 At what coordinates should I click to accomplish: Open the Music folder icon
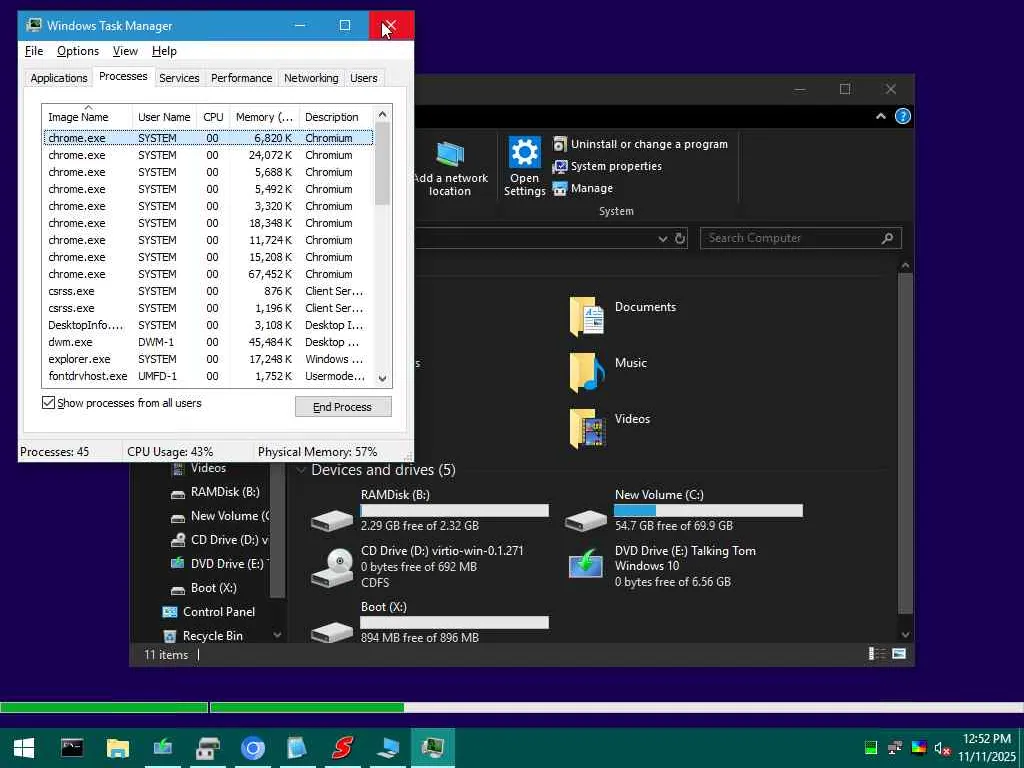pos(586,372)
